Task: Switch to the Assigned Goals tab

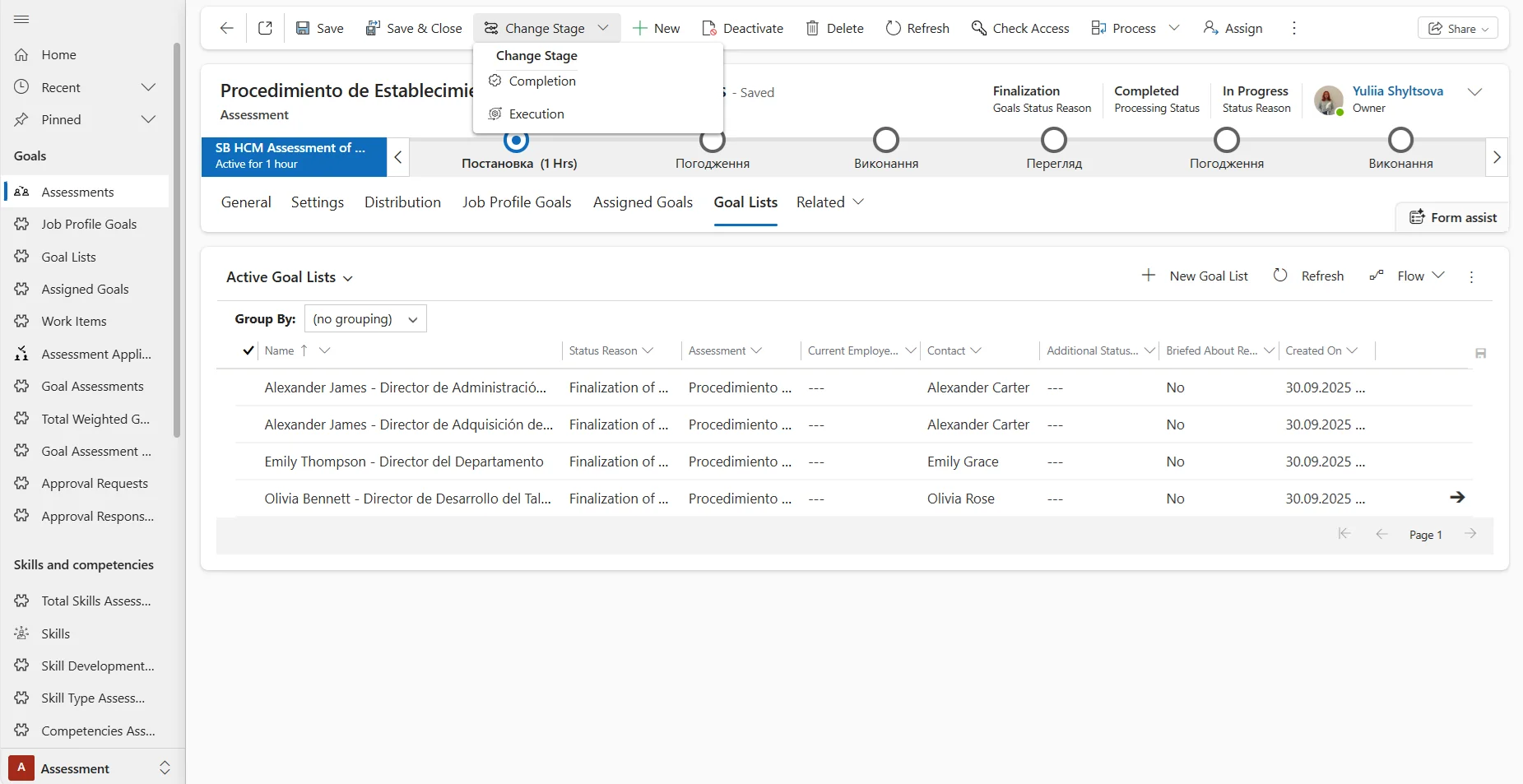Action: coord(643,202)
